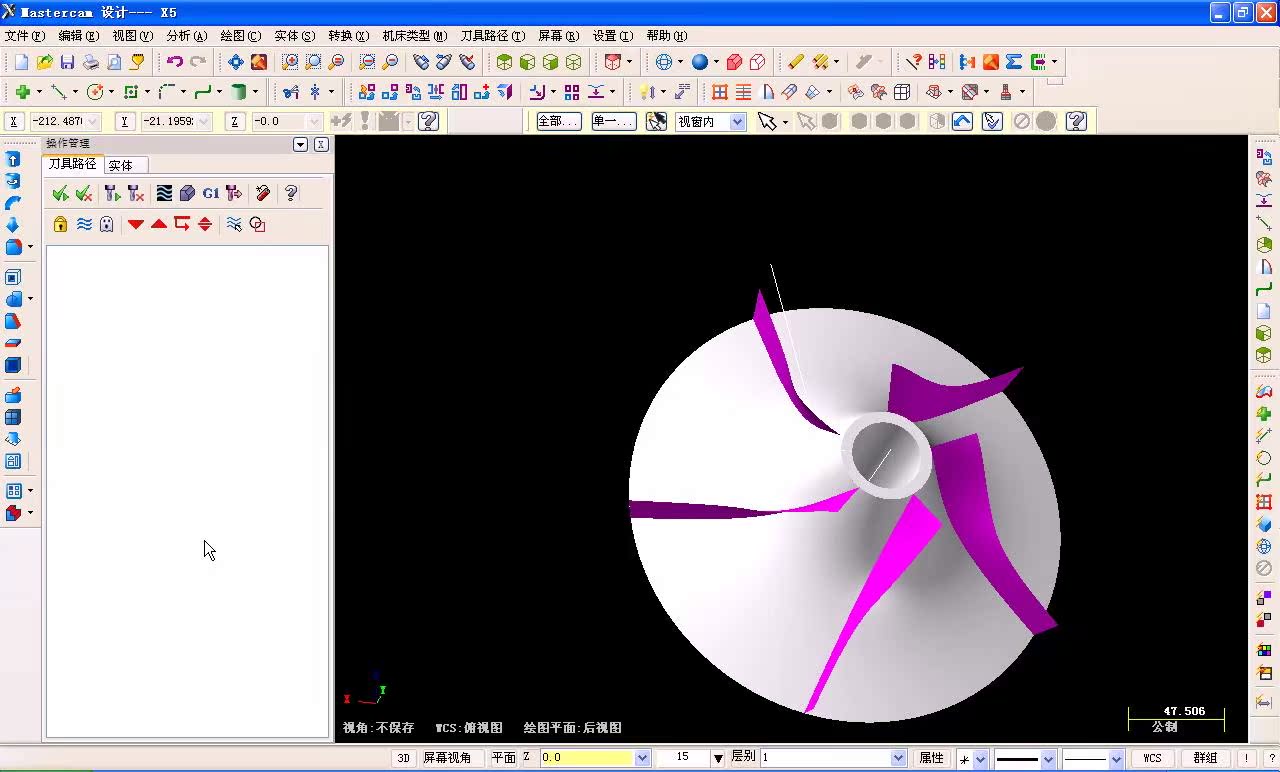Expand the line style dropdown

(1048, 759)
